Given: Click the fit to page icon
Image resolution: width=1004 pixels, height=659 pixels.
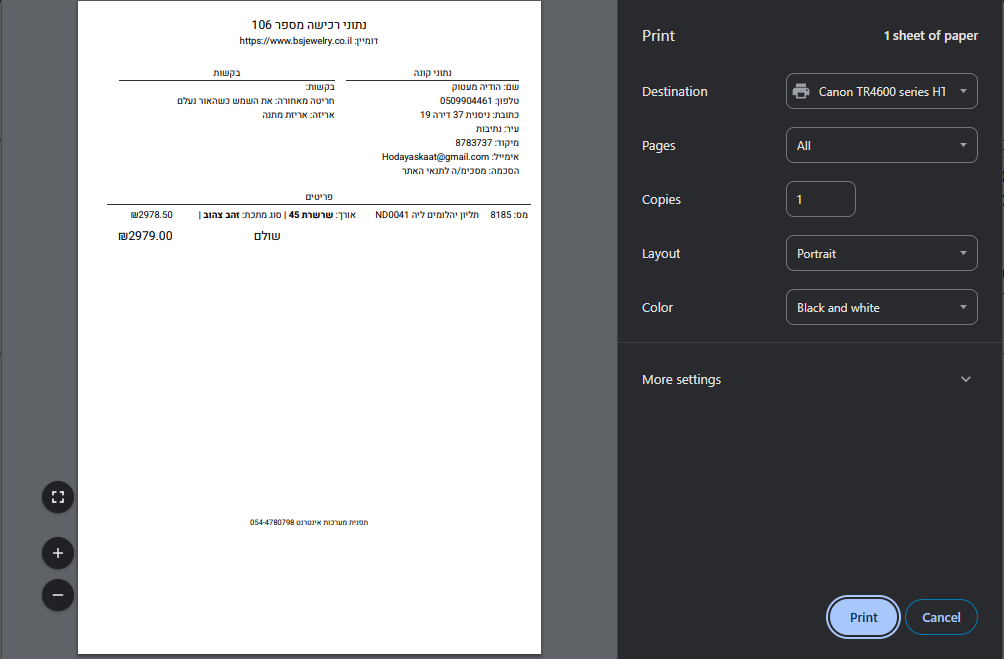Looking at the screenshot, I should 58,497.
